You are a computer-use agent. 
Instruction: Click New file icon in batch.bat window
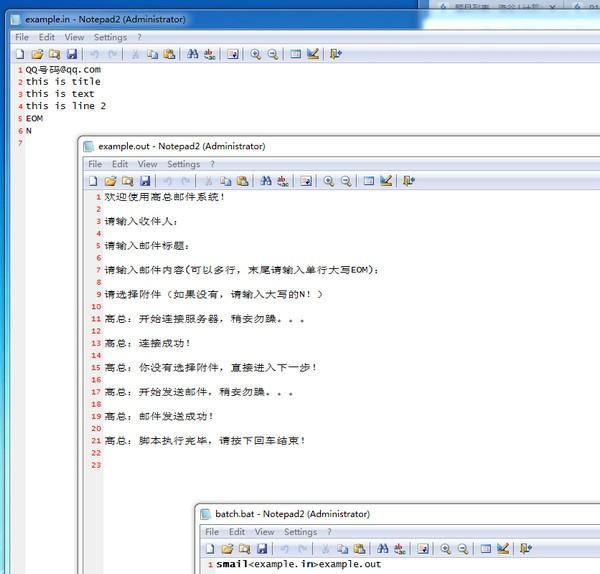tap(210, 549)
